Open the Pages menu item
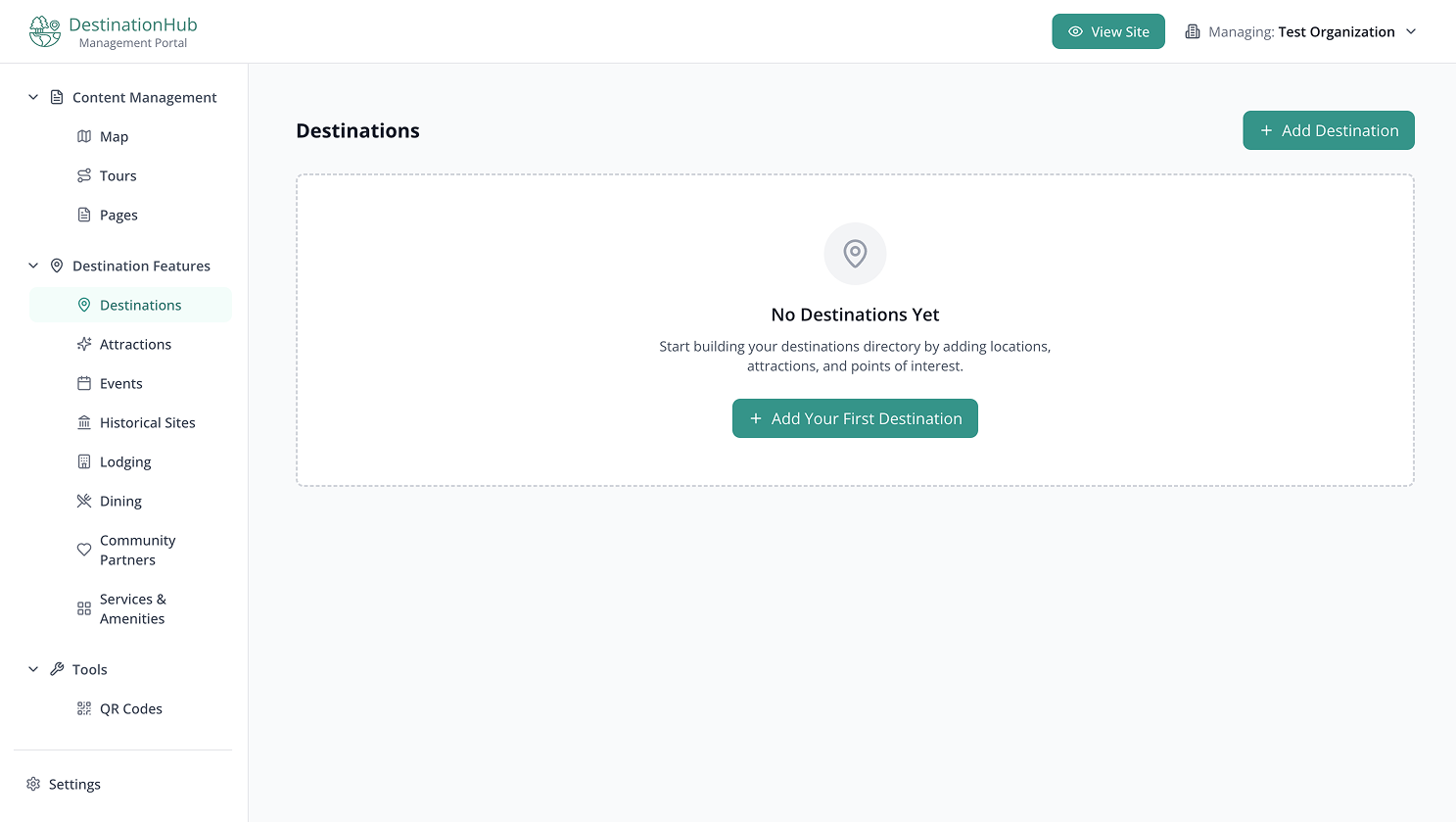The height and width of the screenshot is (822, 1456). pyautogui.click(x=118, y=216)
